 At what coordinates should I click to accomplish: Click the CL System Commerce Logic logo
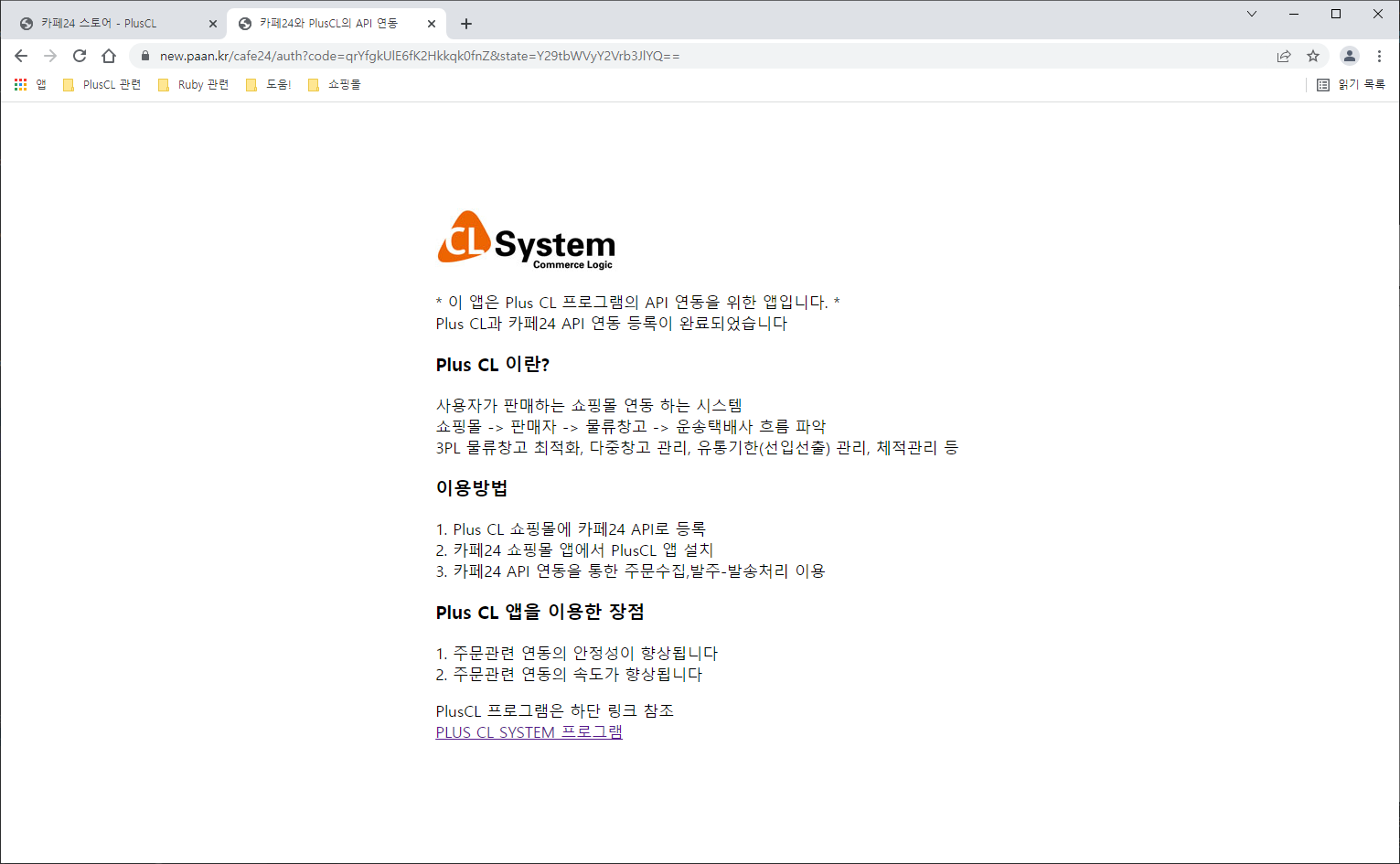(x=526, y=240)
